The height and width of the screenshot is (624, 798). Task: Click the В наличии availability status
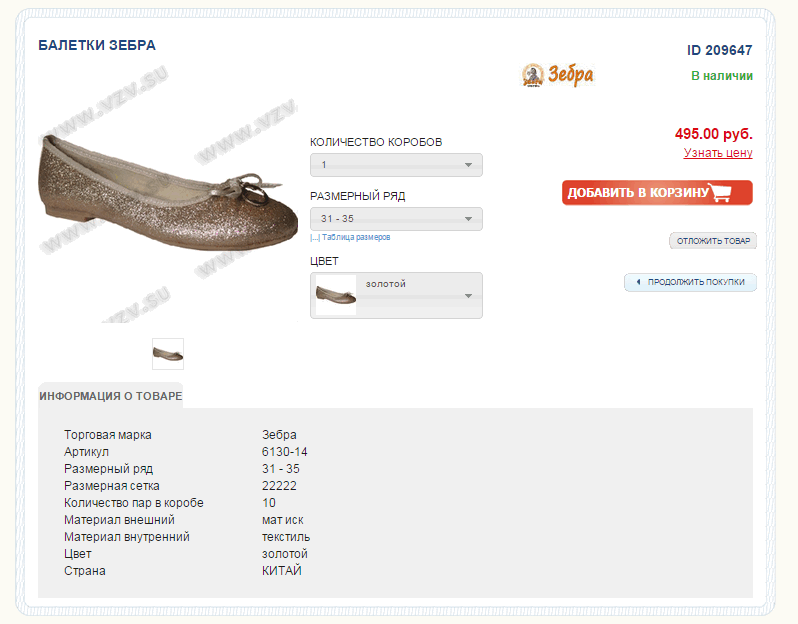721,76
